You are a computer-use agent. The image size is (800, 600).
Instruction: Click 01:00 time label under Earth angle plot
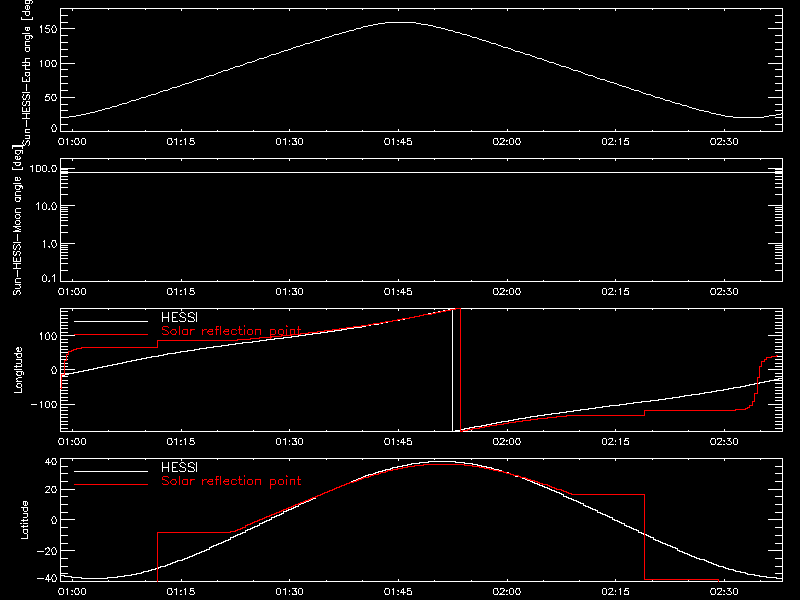click(72, 142)
